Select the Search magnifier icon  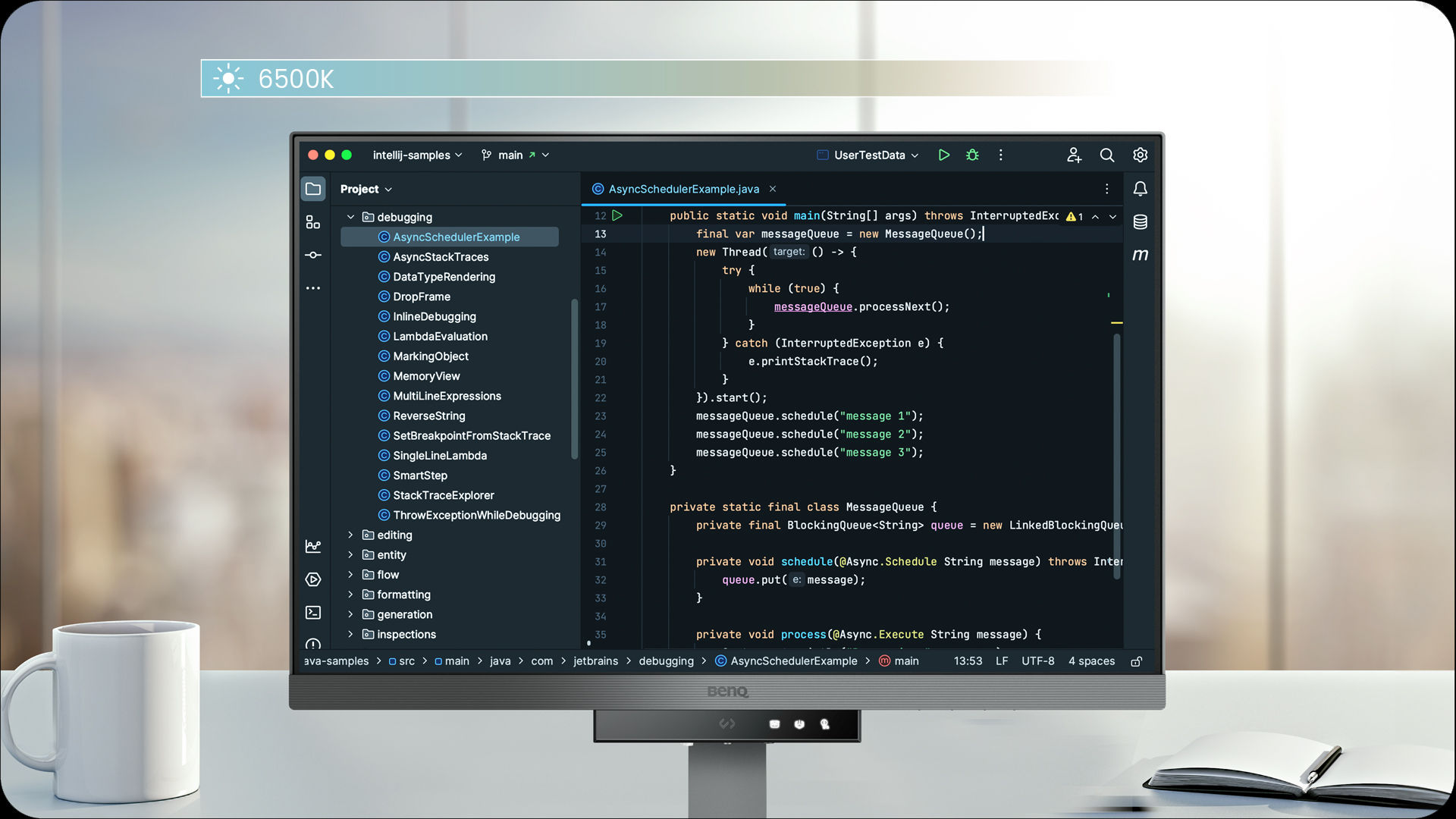(x=1107, y=155)
